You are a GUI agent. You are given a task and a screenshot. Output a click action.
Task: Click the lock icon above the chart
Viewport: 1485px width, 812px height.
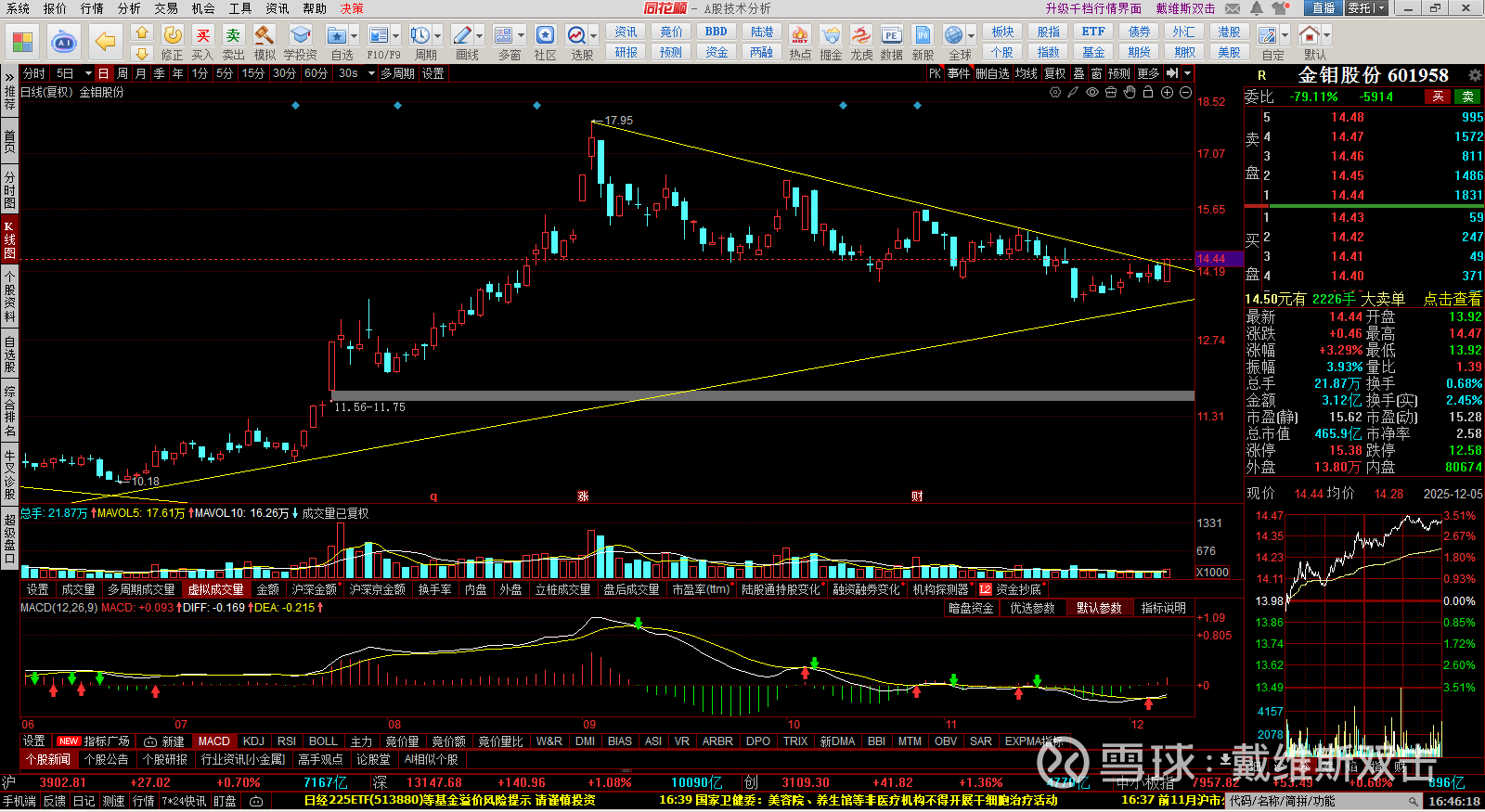[1148, 93]
